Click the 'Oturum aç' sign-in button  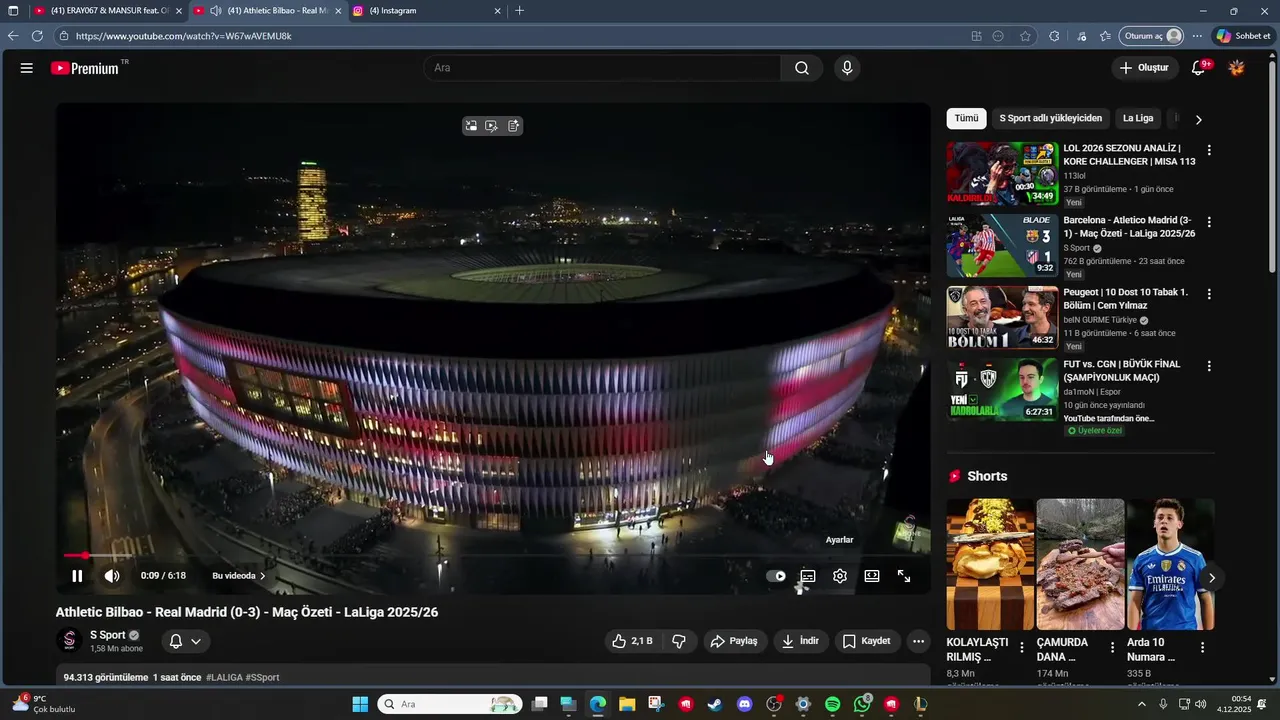1152,36
